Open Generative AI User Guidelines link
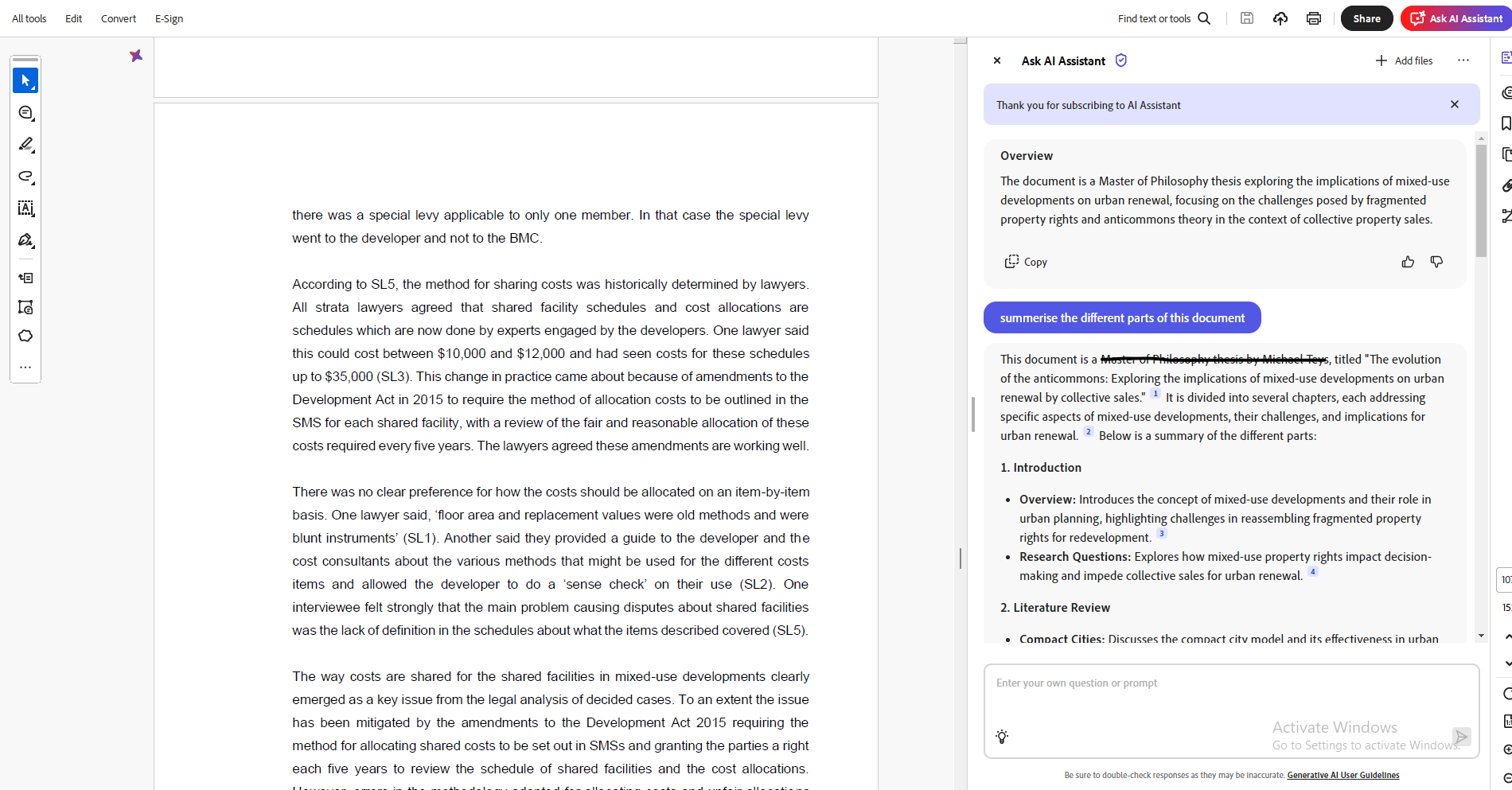This screenshot has width=1512, height=790. [1342, 775]
